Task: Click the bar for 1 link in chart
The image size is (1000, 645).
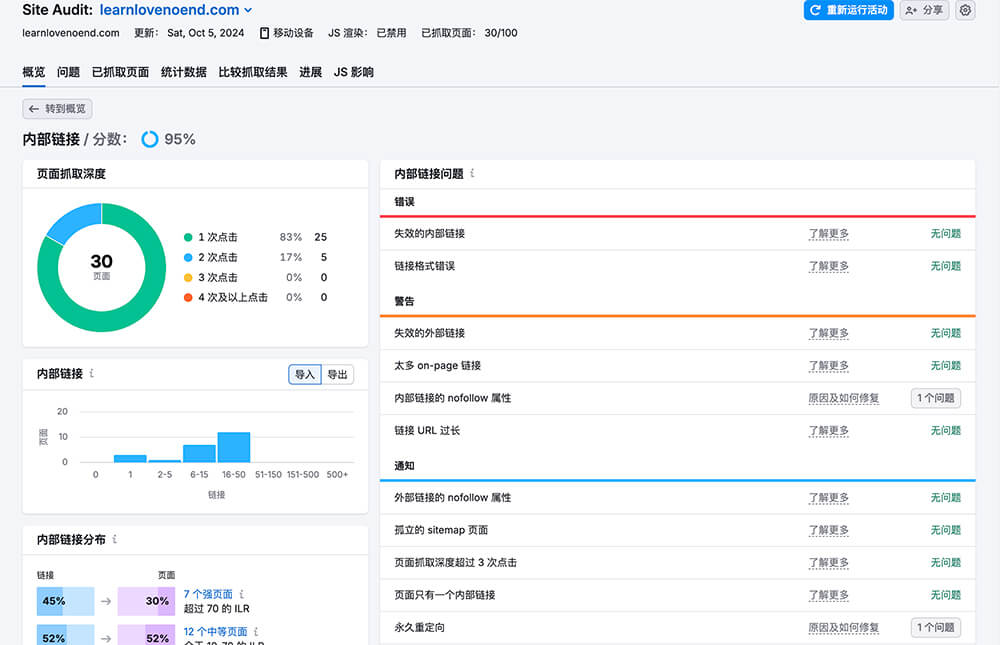Action: [x=130, y=458]
